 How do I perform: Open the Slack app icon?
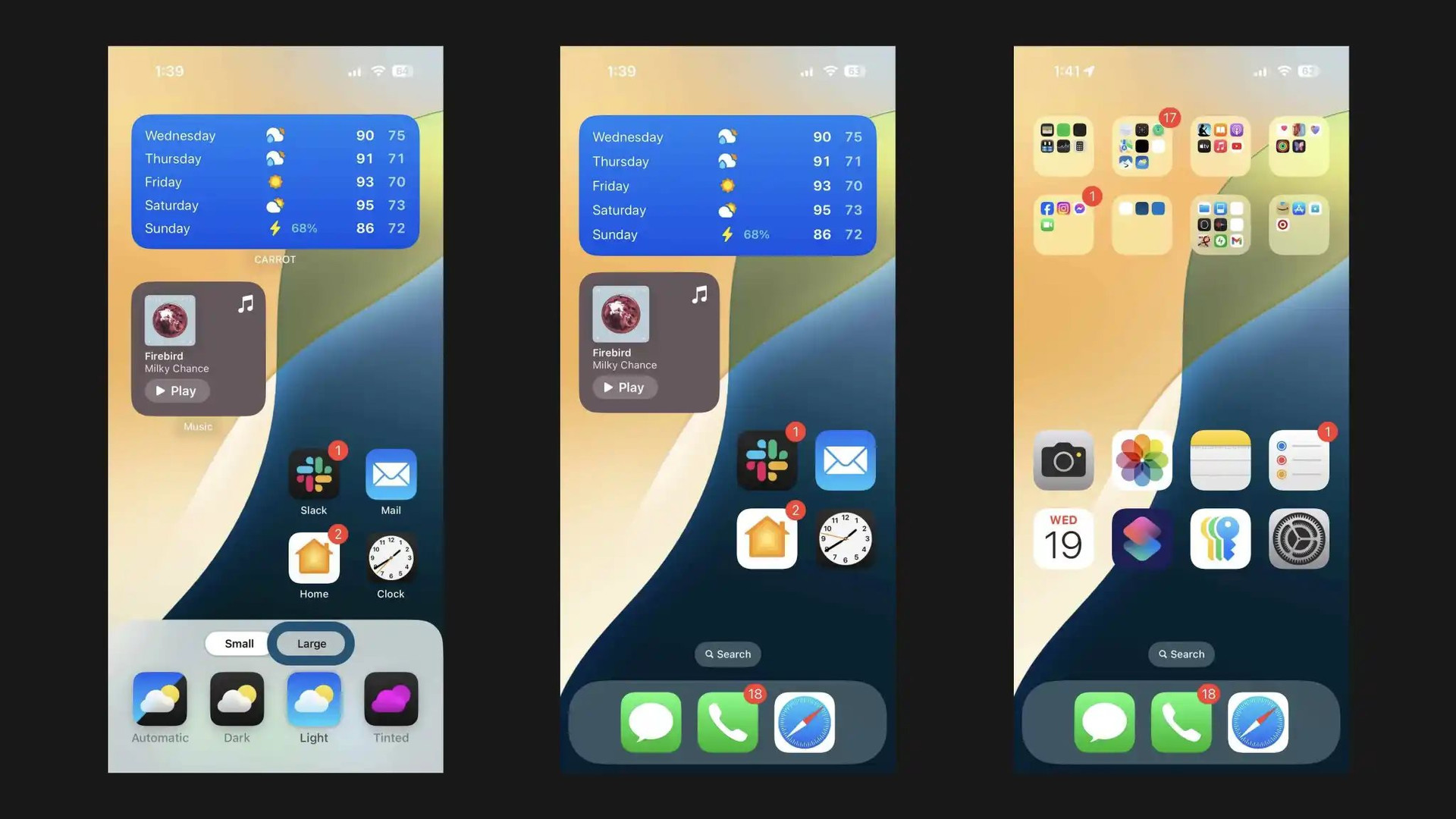point(313,475)
